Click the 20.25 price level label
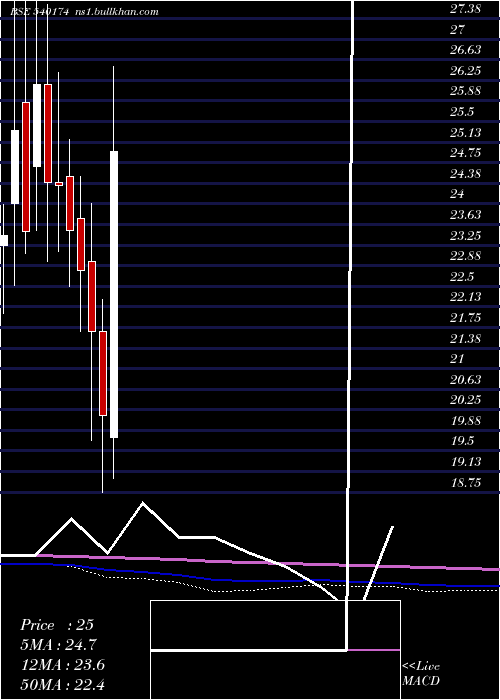The image size is (500, 700). click(x=465, y=400)
